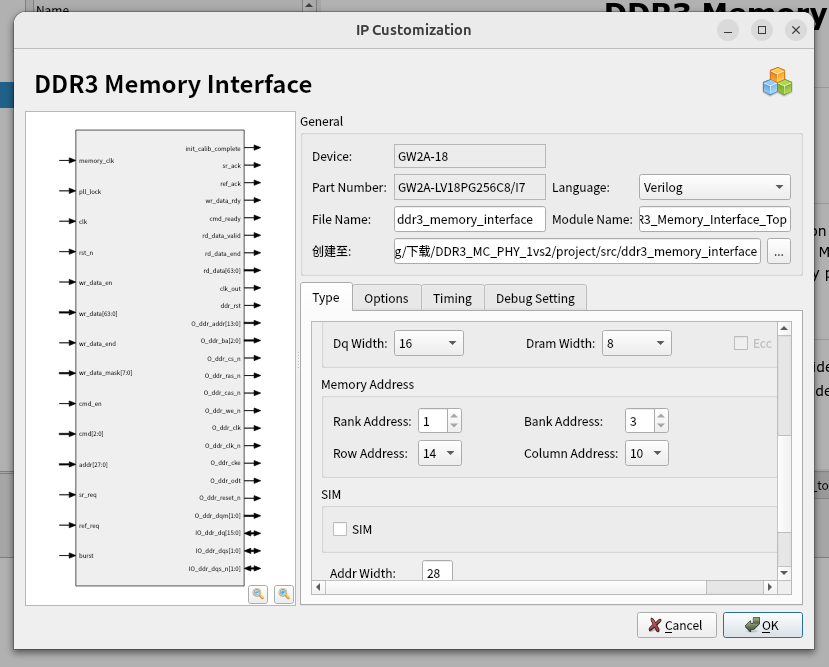Click the memory_clk port label in diagram

[96, 161]
